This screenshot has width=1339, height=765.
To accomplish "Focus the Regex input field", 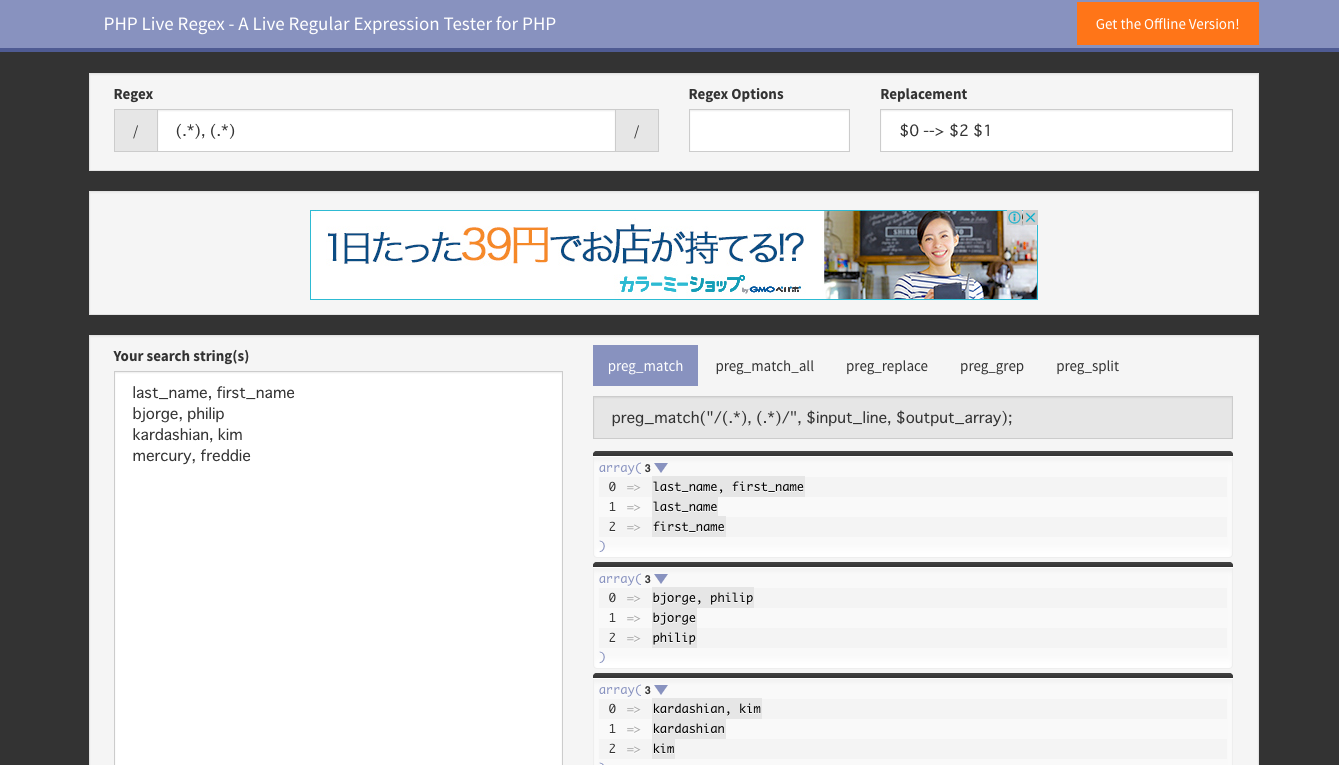I will [x=386, y=131].
